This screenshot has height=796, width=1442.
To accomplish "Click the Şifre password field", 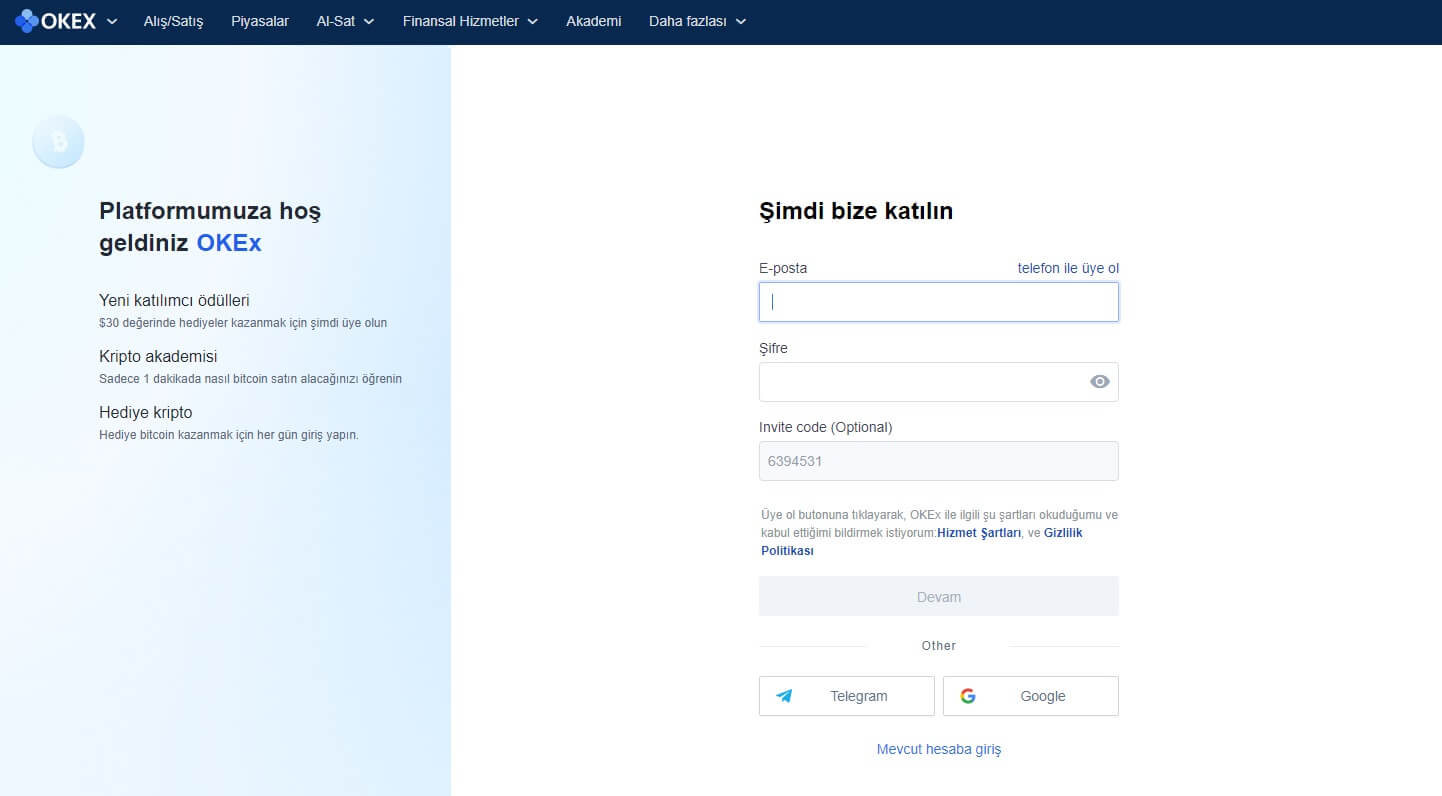I will click(x=938, y=382).
